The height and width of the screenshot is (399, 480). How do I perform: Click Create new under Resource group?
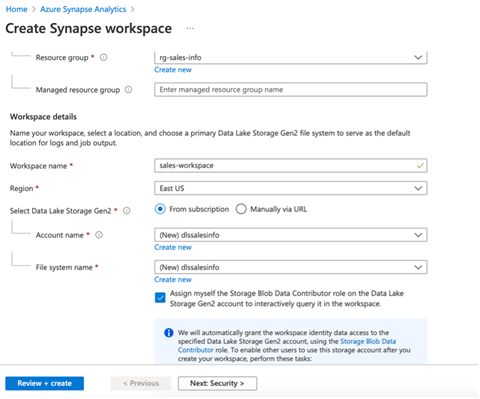tap(173, 70)
